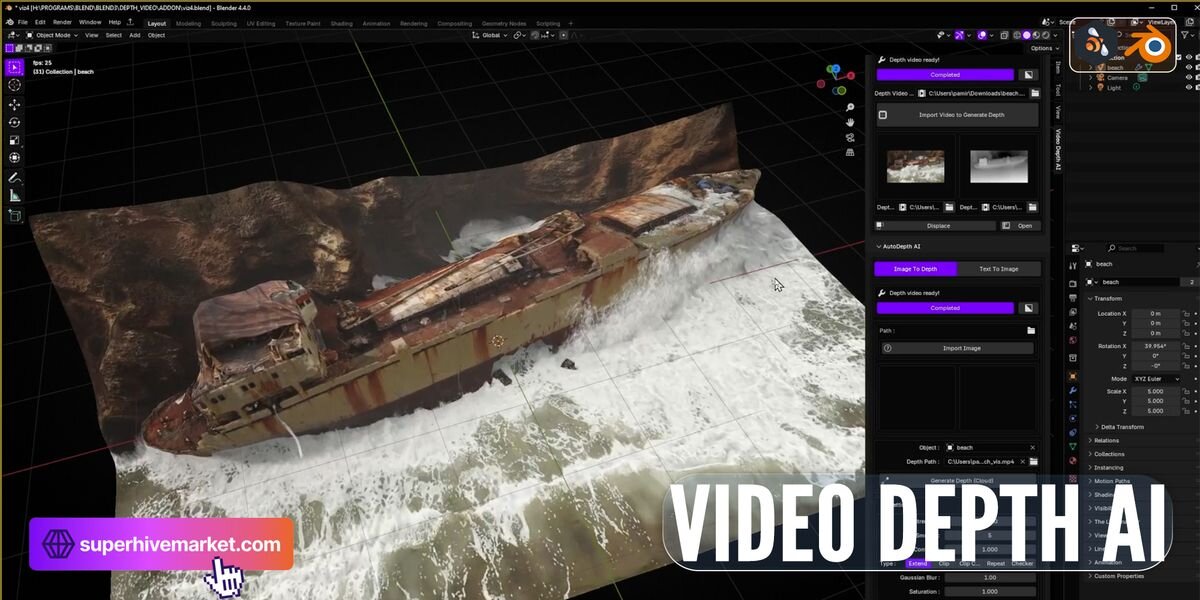Open the Object Data properties tab icon

point(1073,446)
